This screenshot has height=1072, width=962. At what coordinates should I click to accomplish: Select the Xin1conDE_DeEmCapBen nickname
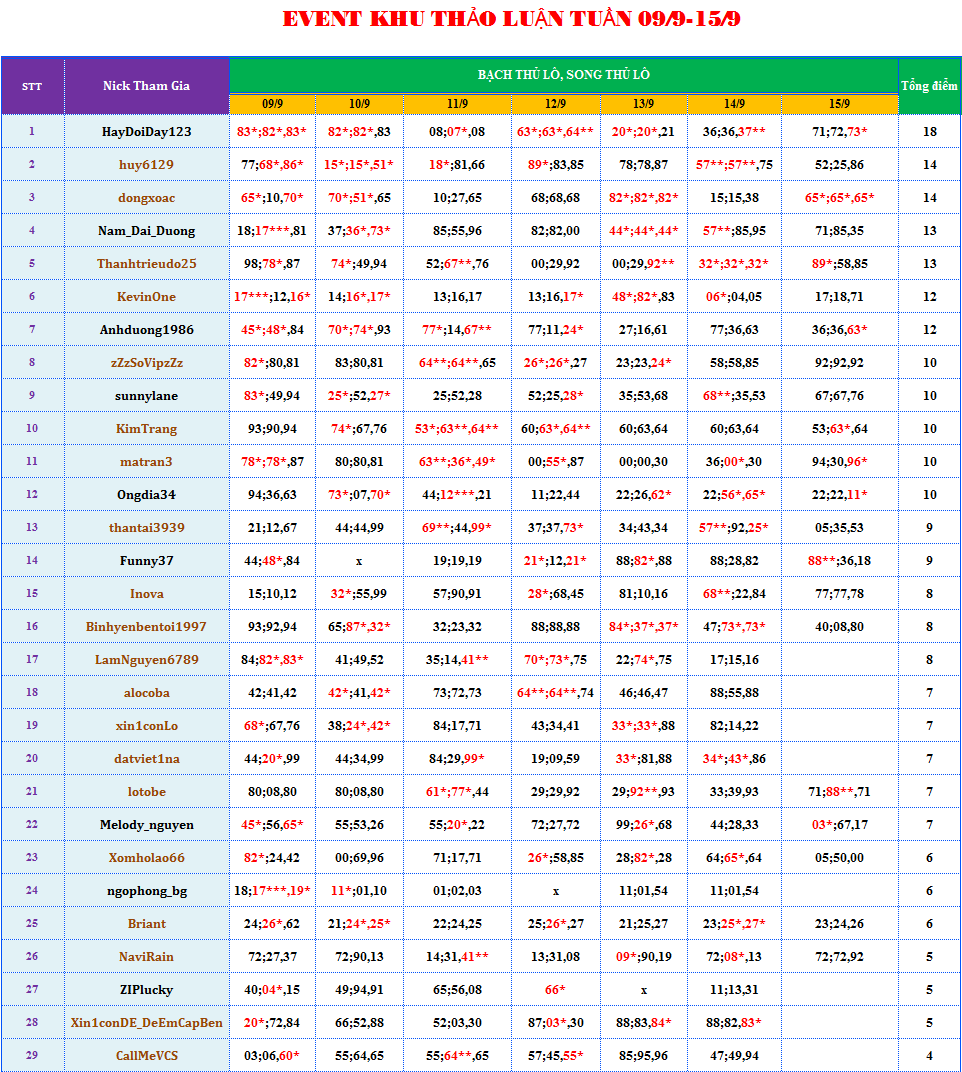pyautogui.click(x=146, y=1023)
